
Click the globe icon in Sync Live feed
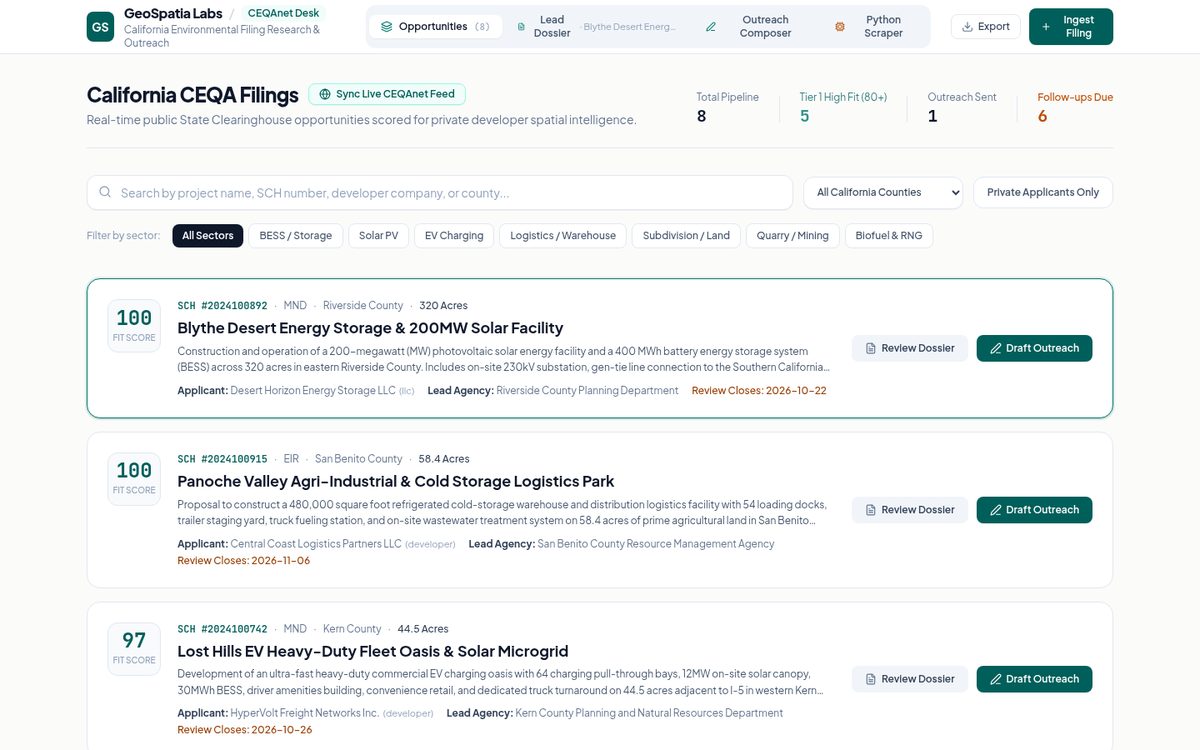pyautogui.click(x=325, y=94)
